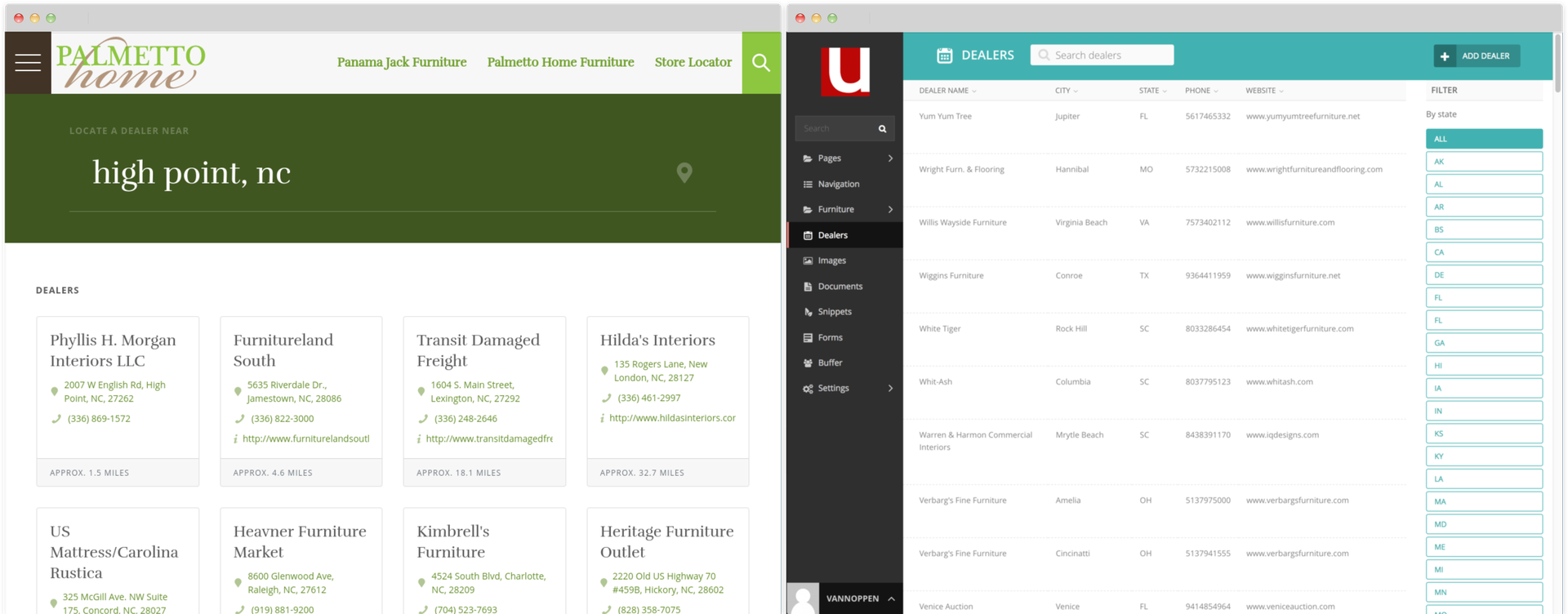Click the Documents icon in sidebar
Image resolution: width=1568 pixels, height=614 pixels.
point(808,287)
